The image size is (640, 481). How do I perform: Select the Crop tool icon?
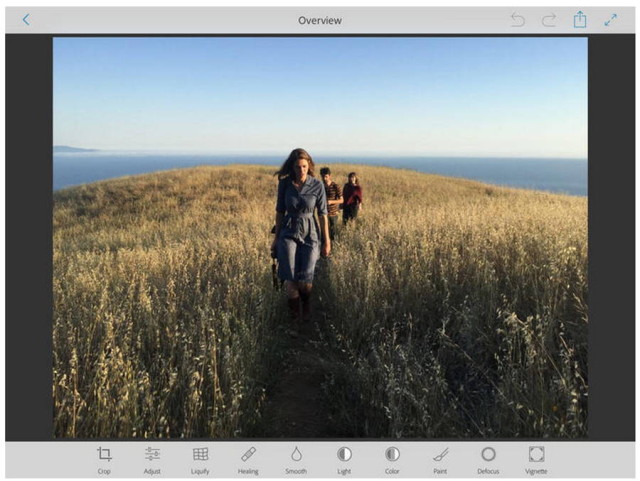pos(104,454)
